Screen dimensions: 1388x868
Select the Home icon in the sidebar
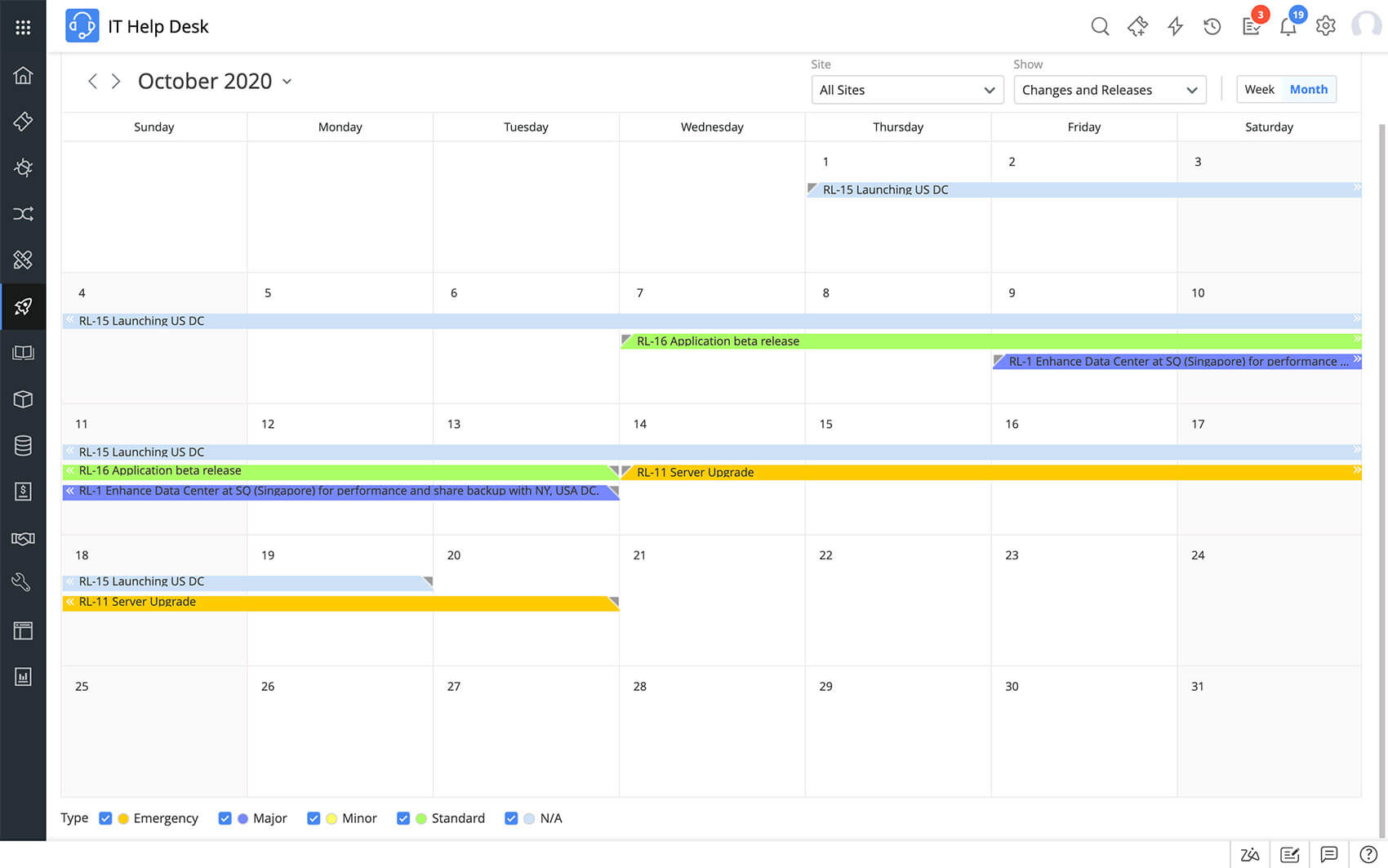click(x=24, y=75)
